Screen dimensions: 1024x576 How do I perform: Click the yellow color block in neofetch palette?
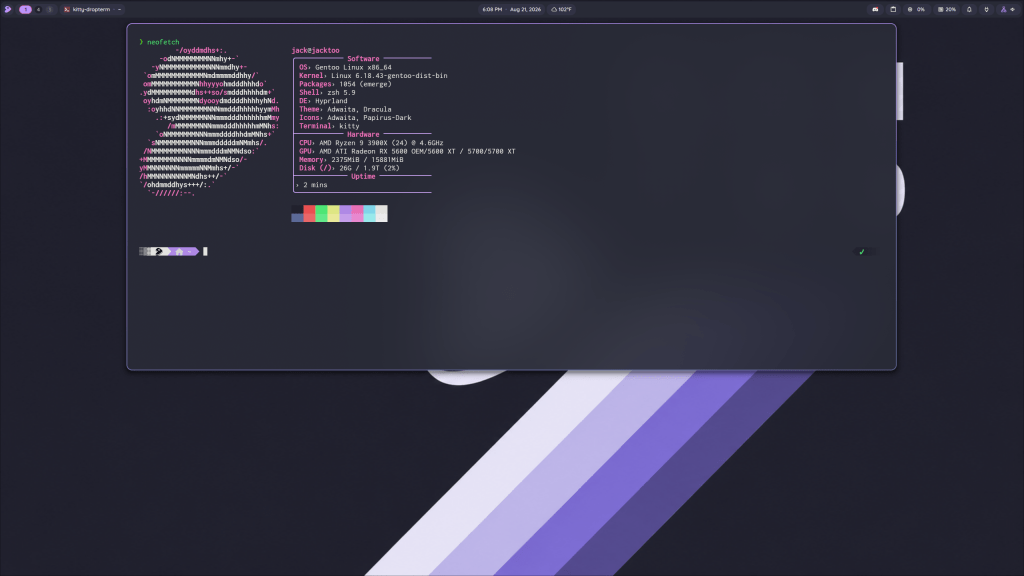click(x=333, y=214)
